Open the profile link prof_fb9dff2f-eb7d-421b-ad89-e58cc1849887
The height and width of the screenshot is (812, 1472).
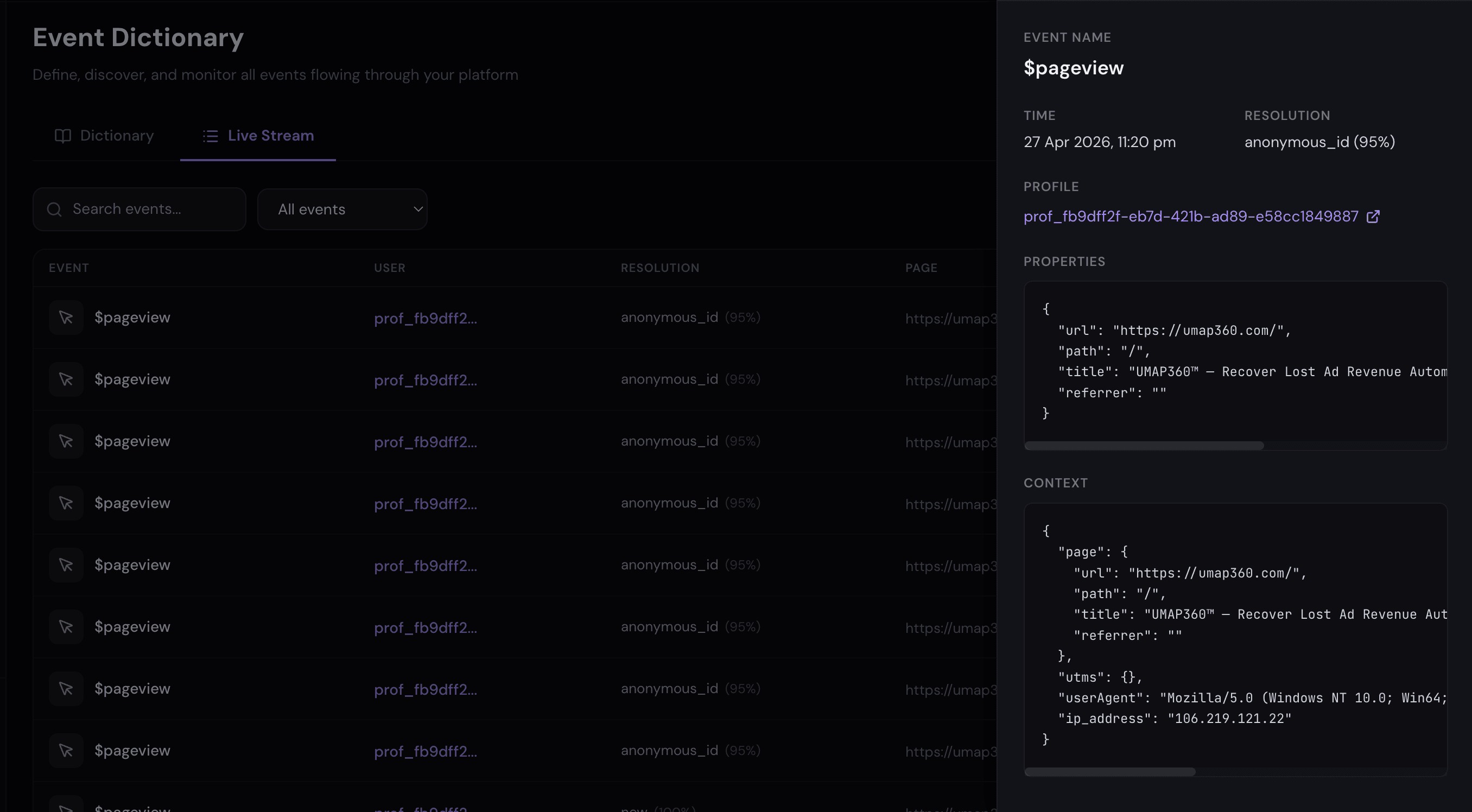1191,217
